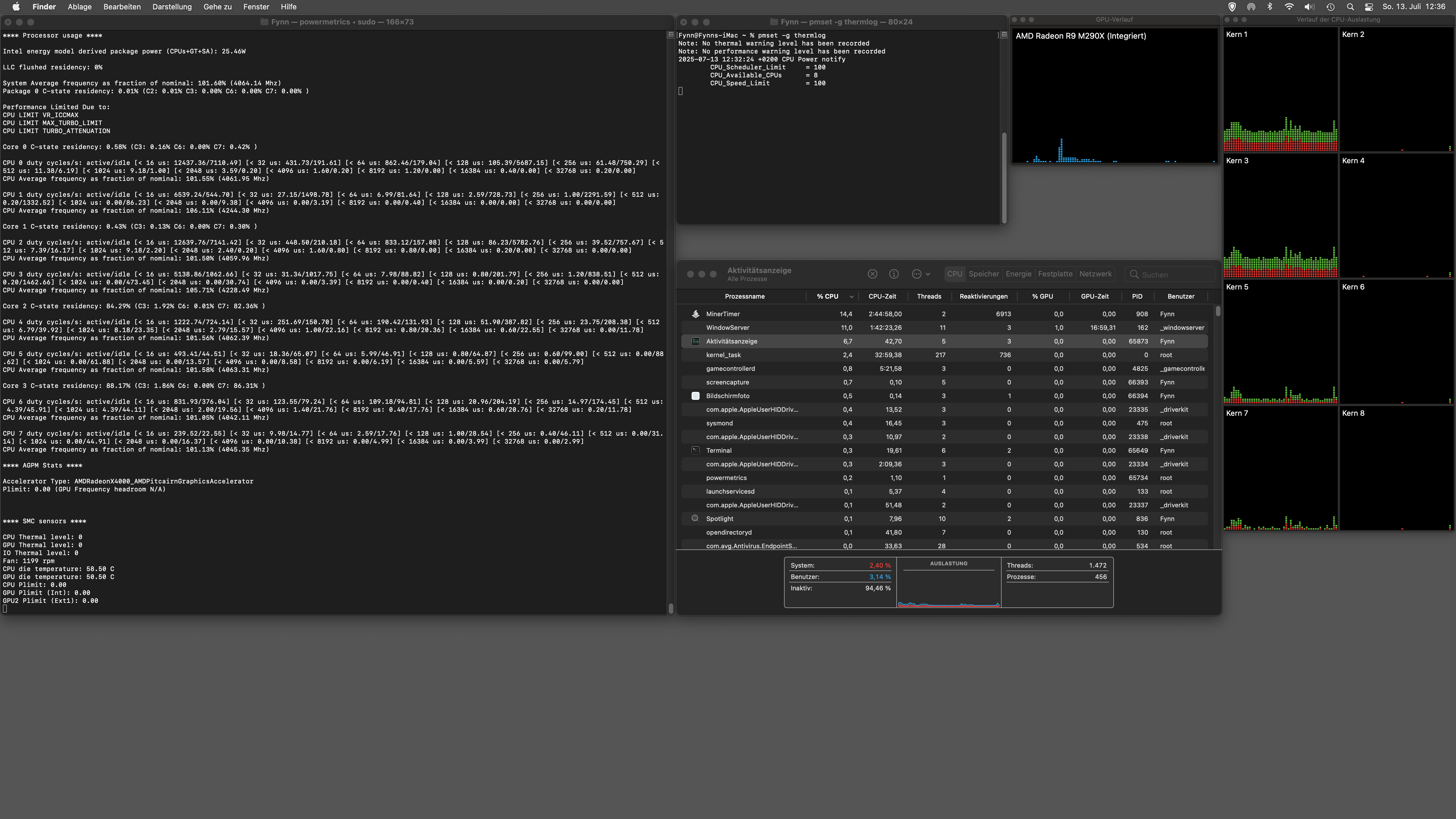Sort by the Prozessname column header

[744, 297]
